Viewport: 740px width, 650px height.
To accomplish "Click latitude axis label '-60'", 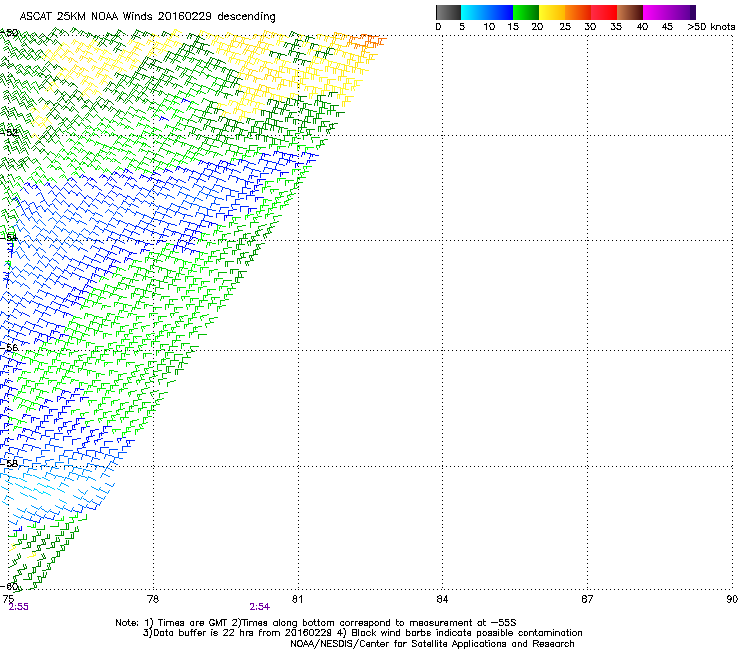I will pyautogui.click(x=9, y=587).
